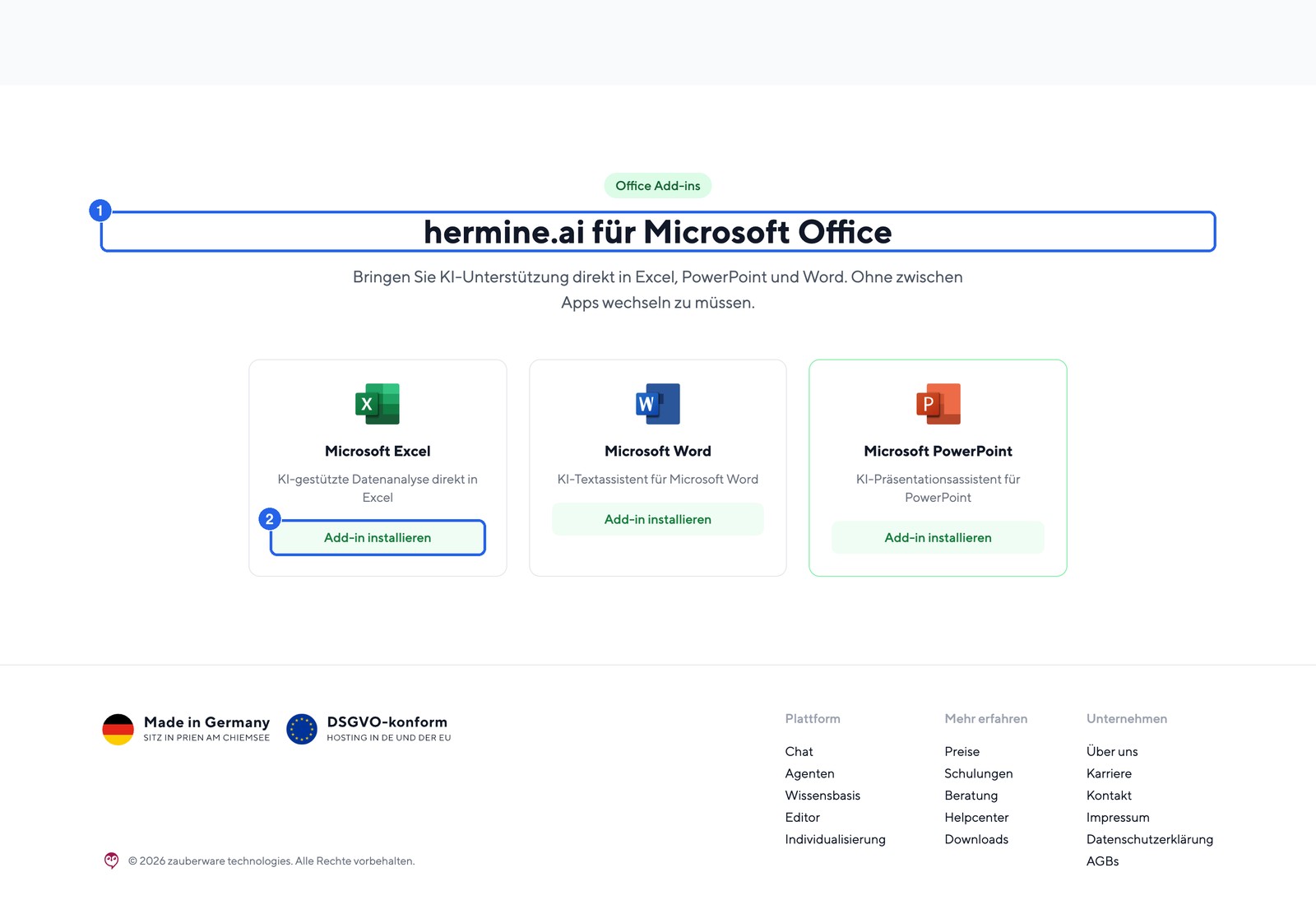Select the Microsoft Excel card title

[378, 451]
